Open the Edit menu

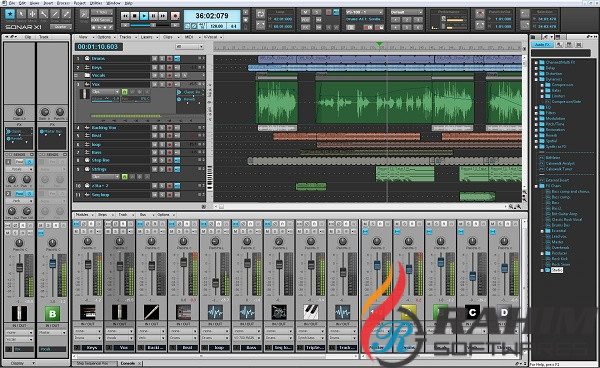point(23,3)
